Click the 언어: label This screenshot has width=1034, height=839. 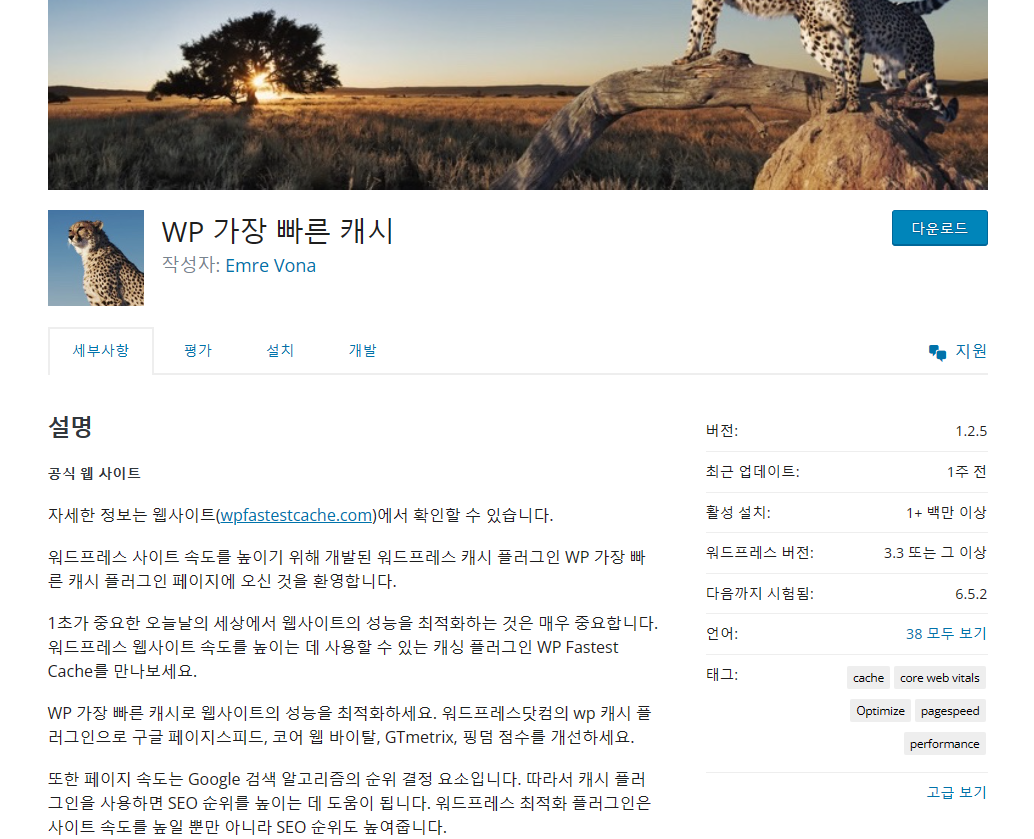(721, 634)
